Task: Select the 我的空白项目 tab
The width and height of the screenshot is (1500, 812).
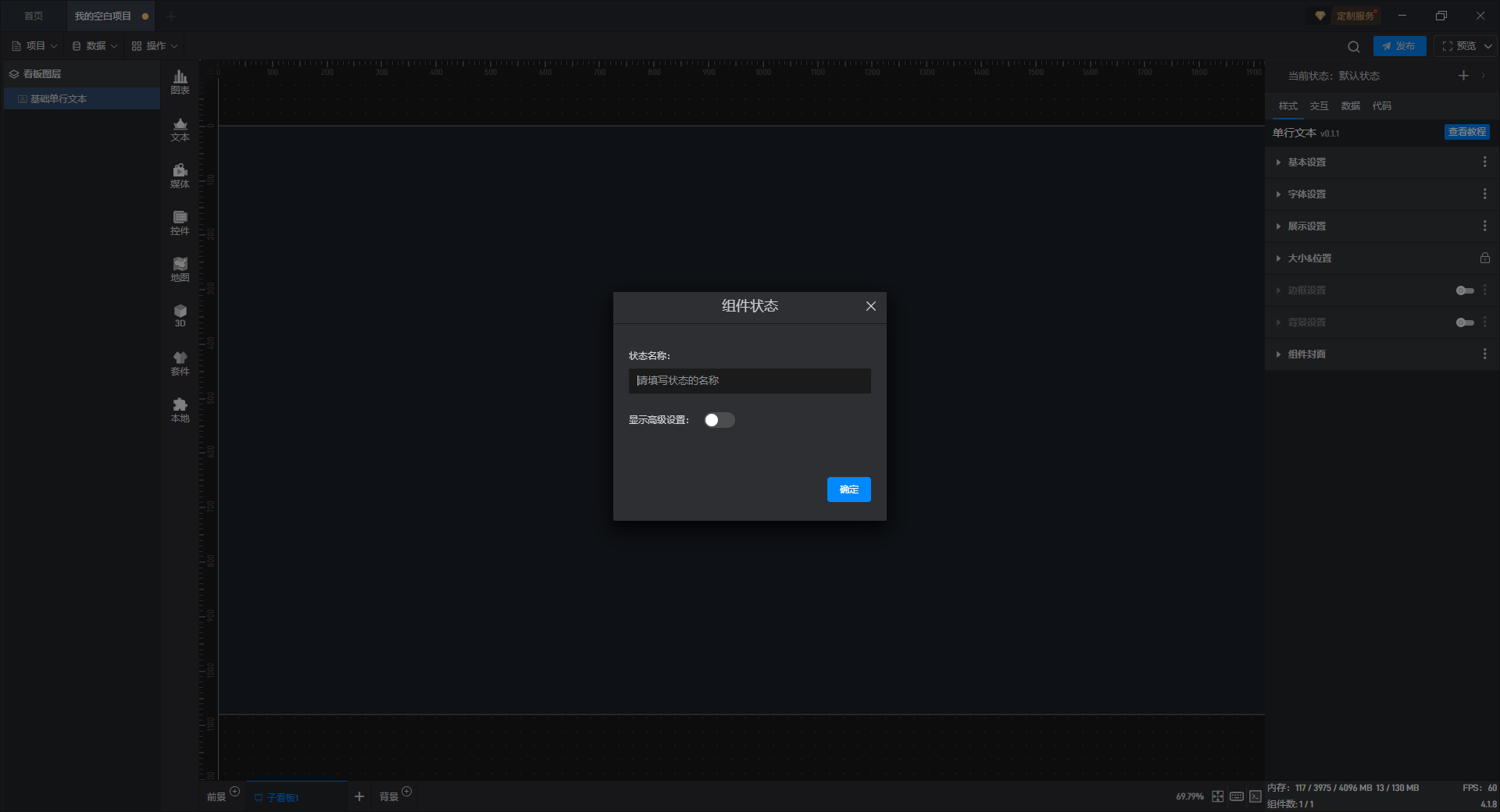Action: coord(111,16)
